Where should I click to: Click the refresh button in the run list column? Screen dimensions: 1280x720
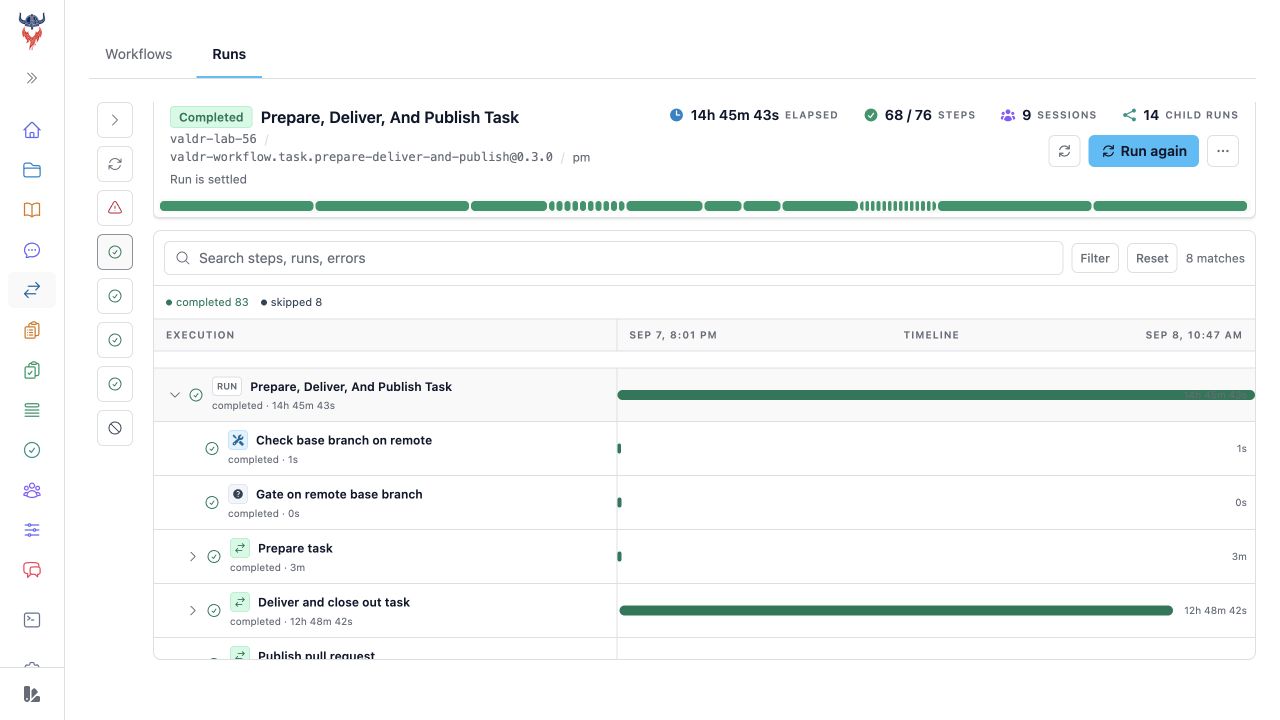pyautogui.click(x=115, y=164)
